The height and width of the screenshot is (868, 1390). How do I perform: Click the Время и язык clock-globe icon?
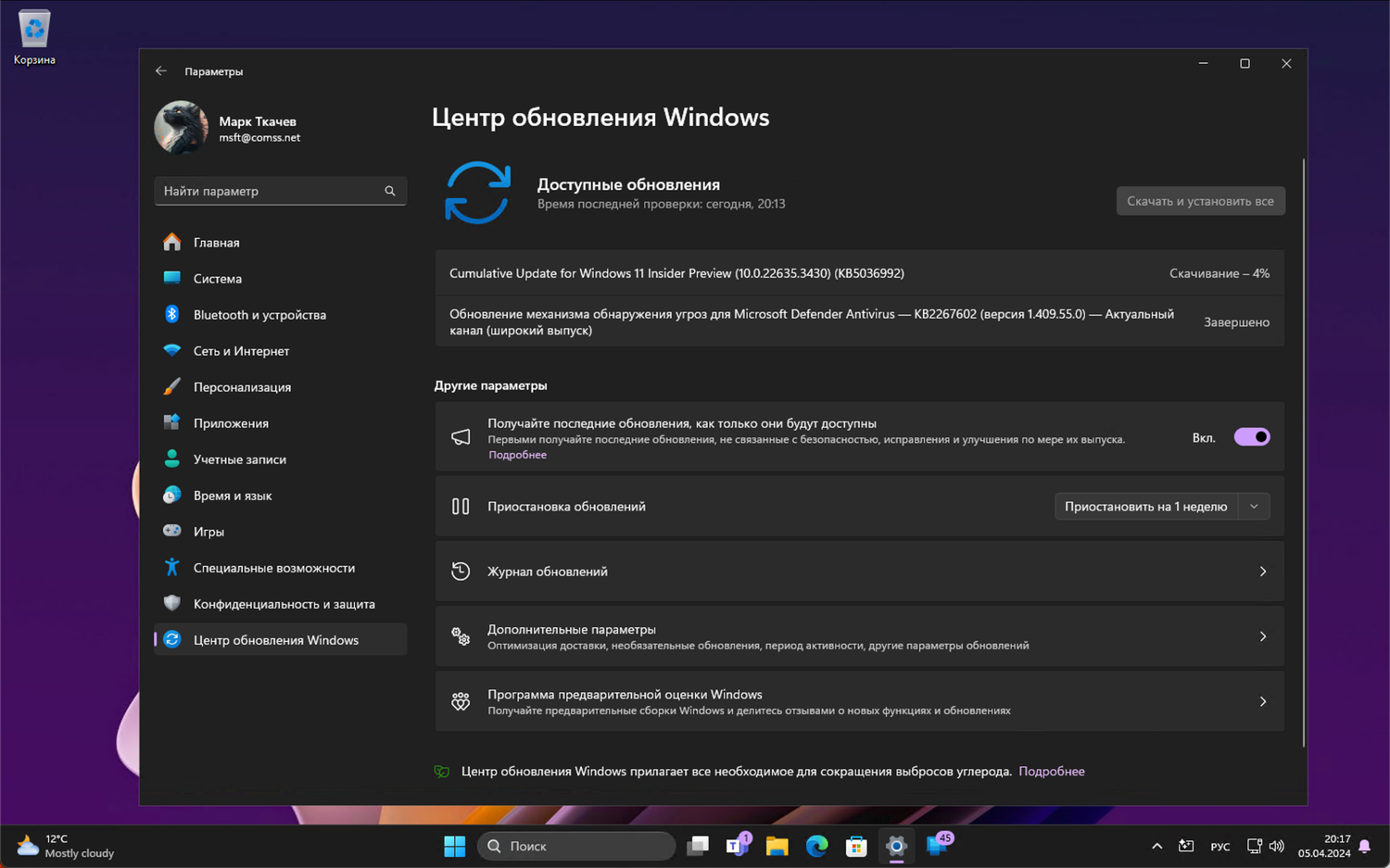172,495
